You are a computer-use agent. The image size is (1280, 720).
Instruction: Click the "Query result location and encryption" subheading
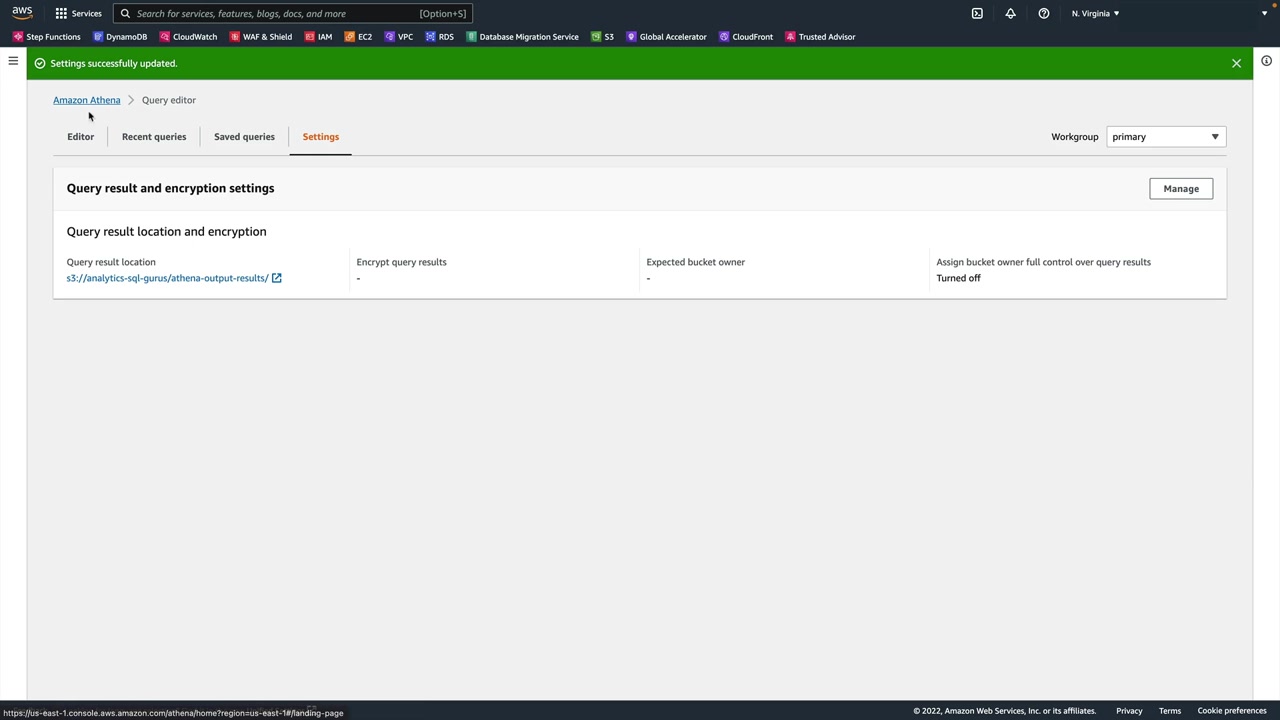click(167, 231)
